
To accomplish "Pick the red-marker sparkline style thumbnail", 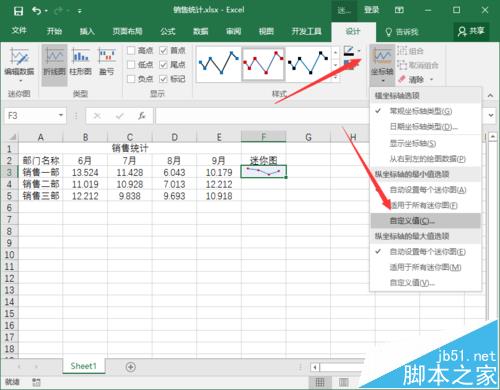I will pyautogui.click(x=263, y=64).
